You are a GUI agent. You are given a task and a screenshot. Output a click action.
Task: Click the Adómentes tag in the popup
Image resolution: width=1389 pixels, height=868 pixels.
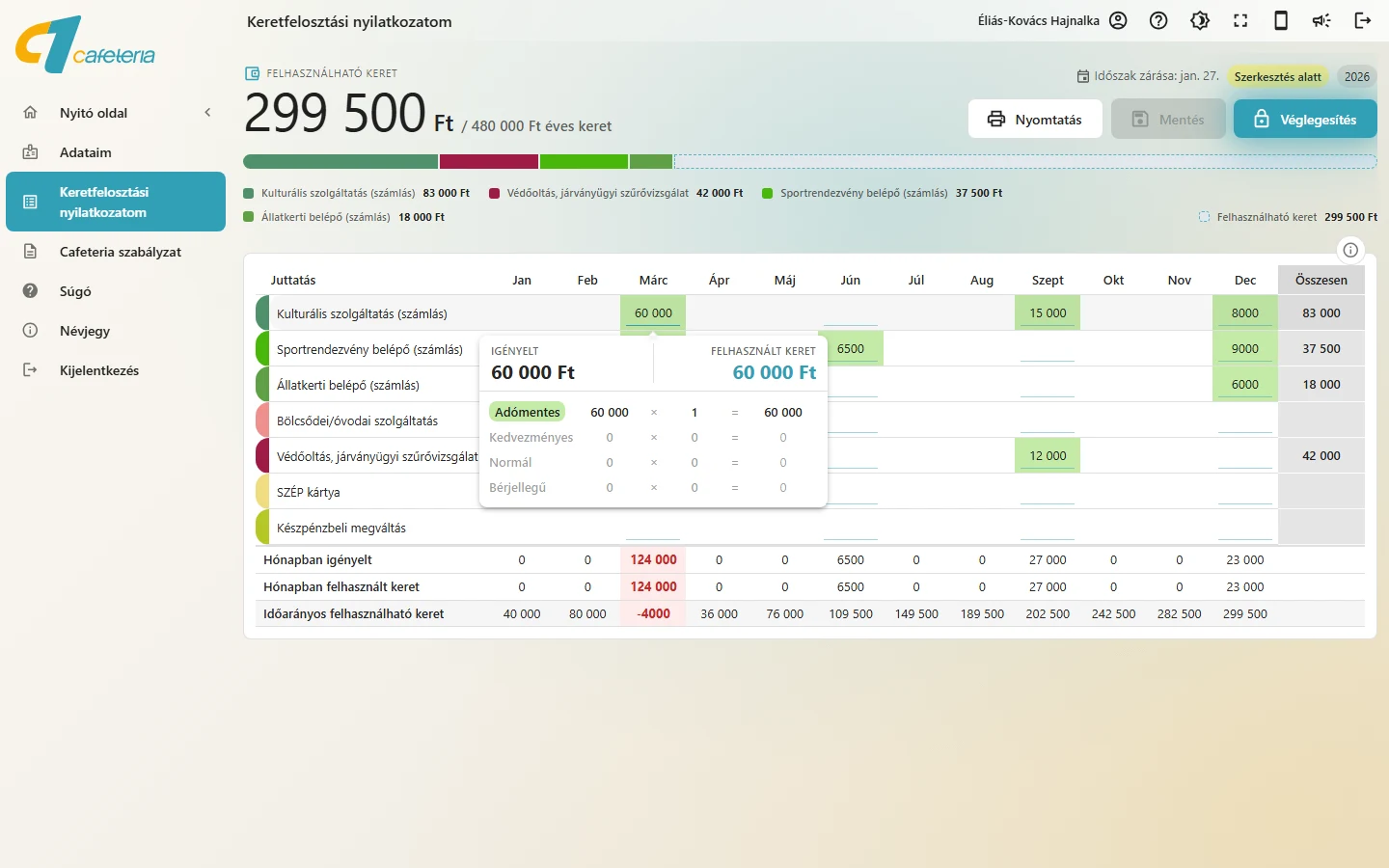528,412
